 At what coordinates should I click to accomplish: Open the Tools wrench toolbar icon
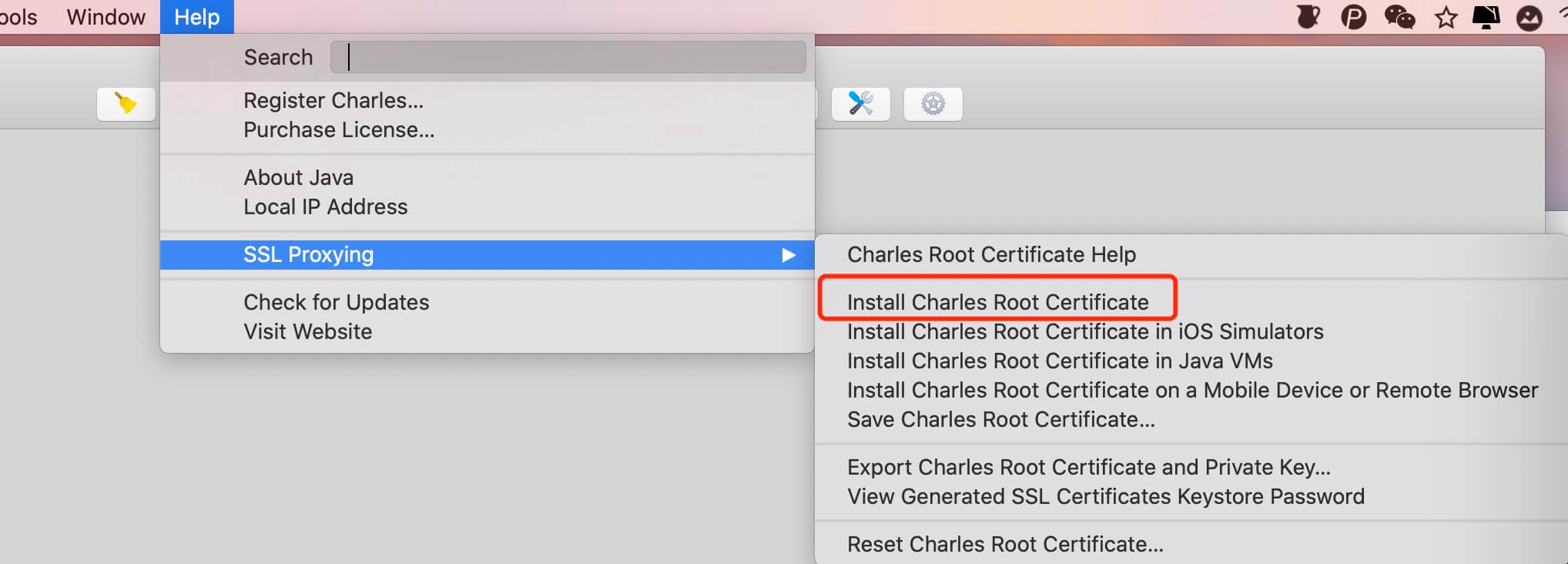(861, 103)
